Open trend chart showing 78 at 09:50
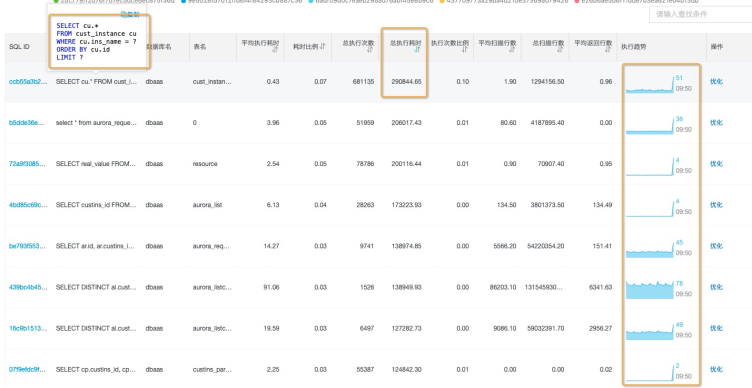 pos(650,290)
